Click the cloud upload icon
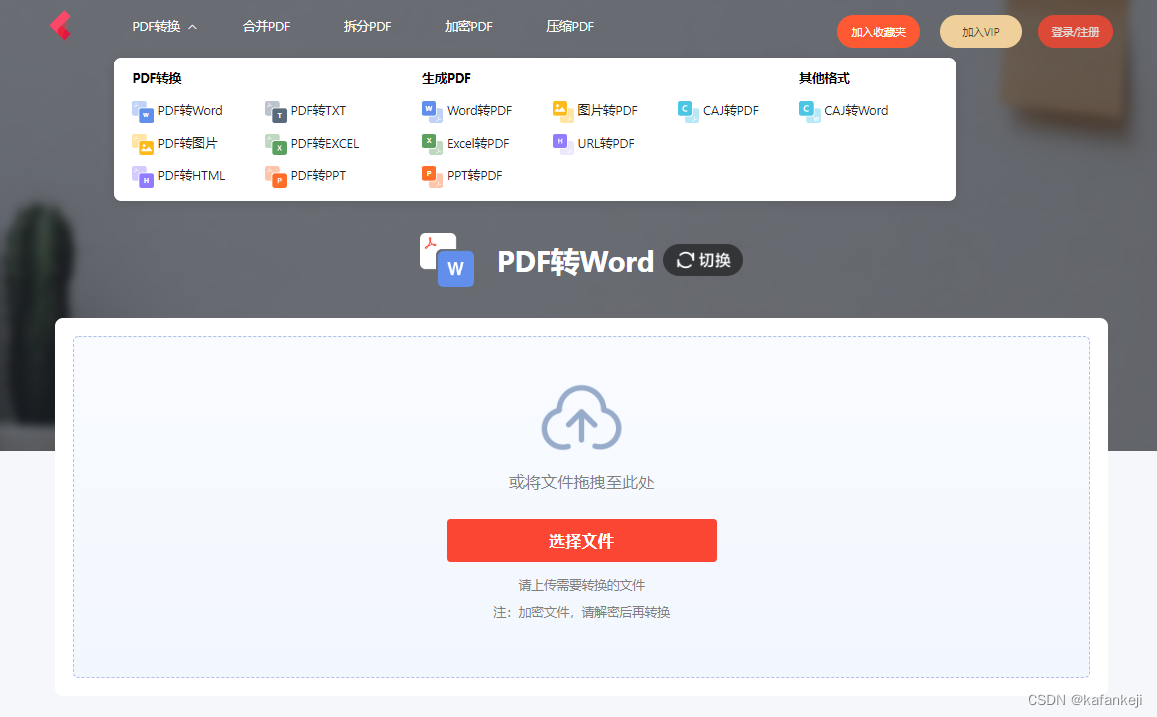This screenshot has width=1157, height=717. 581,418
